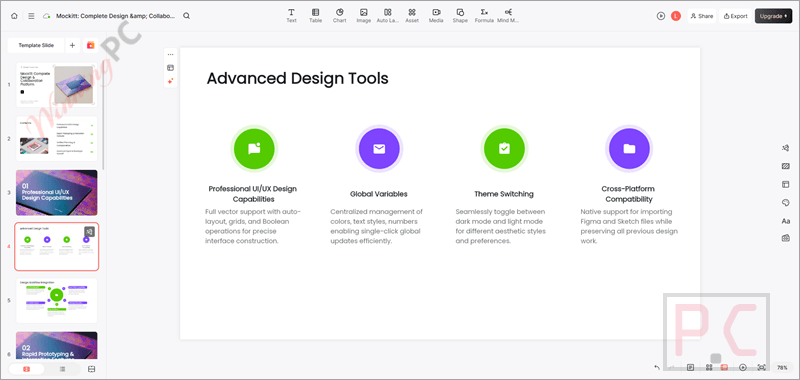Viewport: 800px width, 380px height.
Task: Click the panel layout icon below slides
Action: 92,369
